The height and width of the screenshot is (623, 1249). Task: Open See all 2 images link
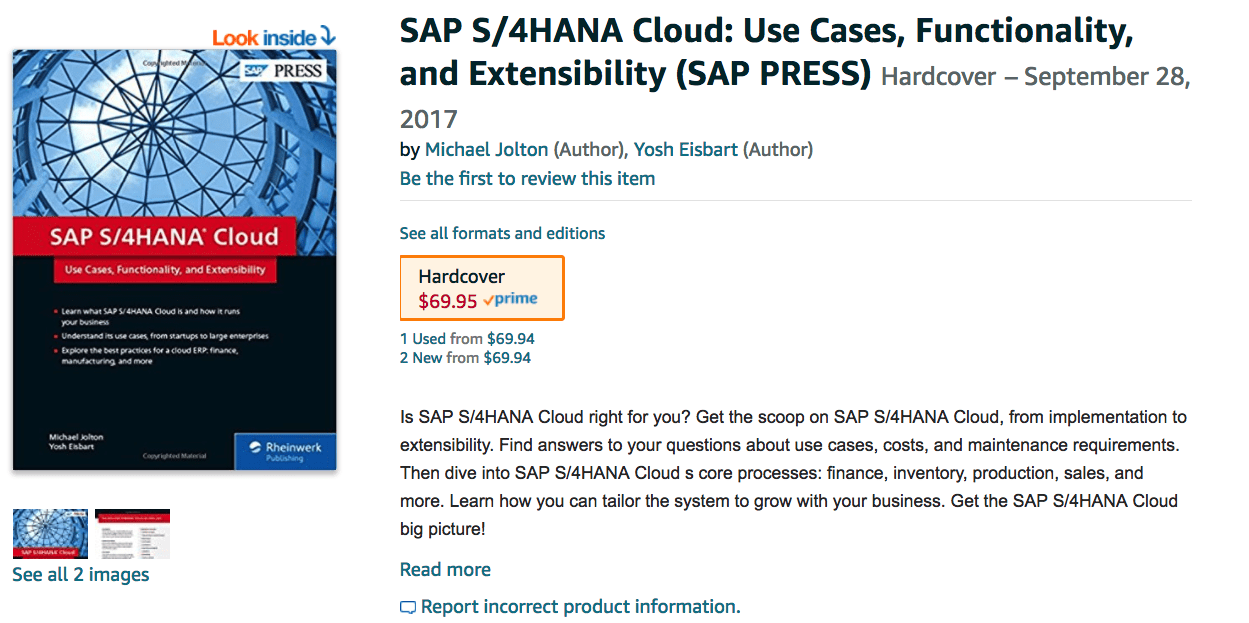coord(81,575)
